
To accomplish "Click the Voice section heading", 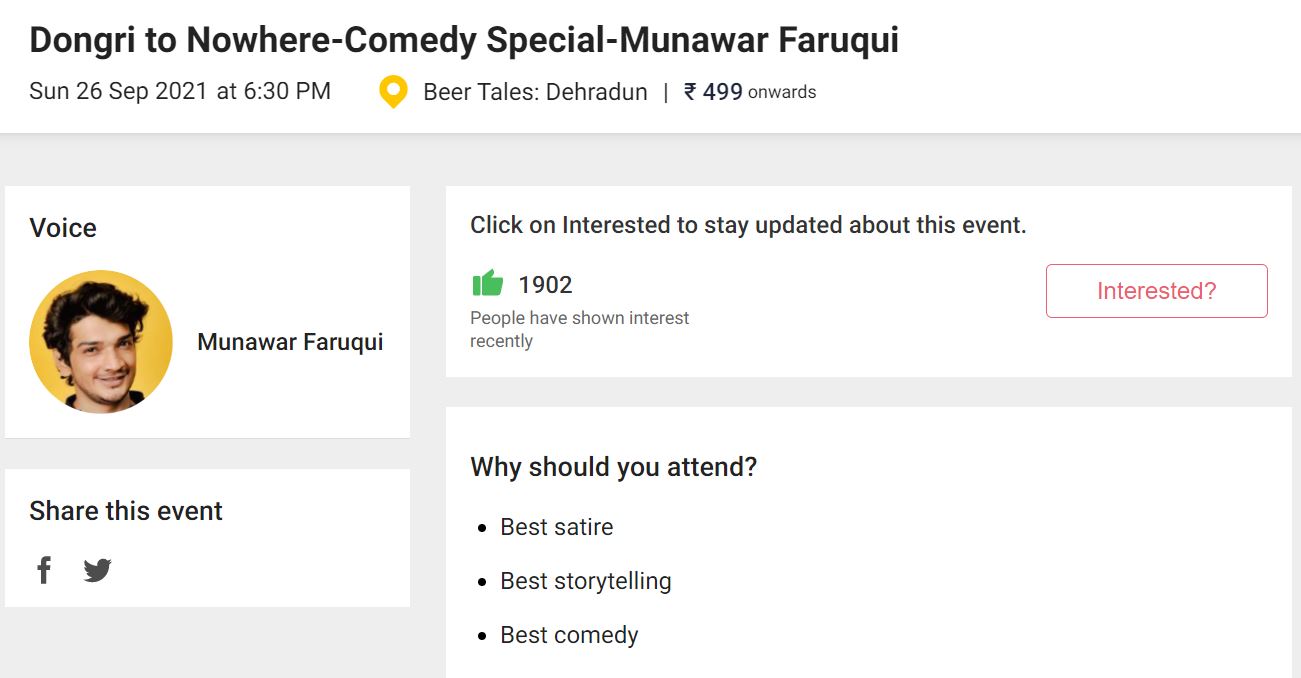I will coord(63,228).
